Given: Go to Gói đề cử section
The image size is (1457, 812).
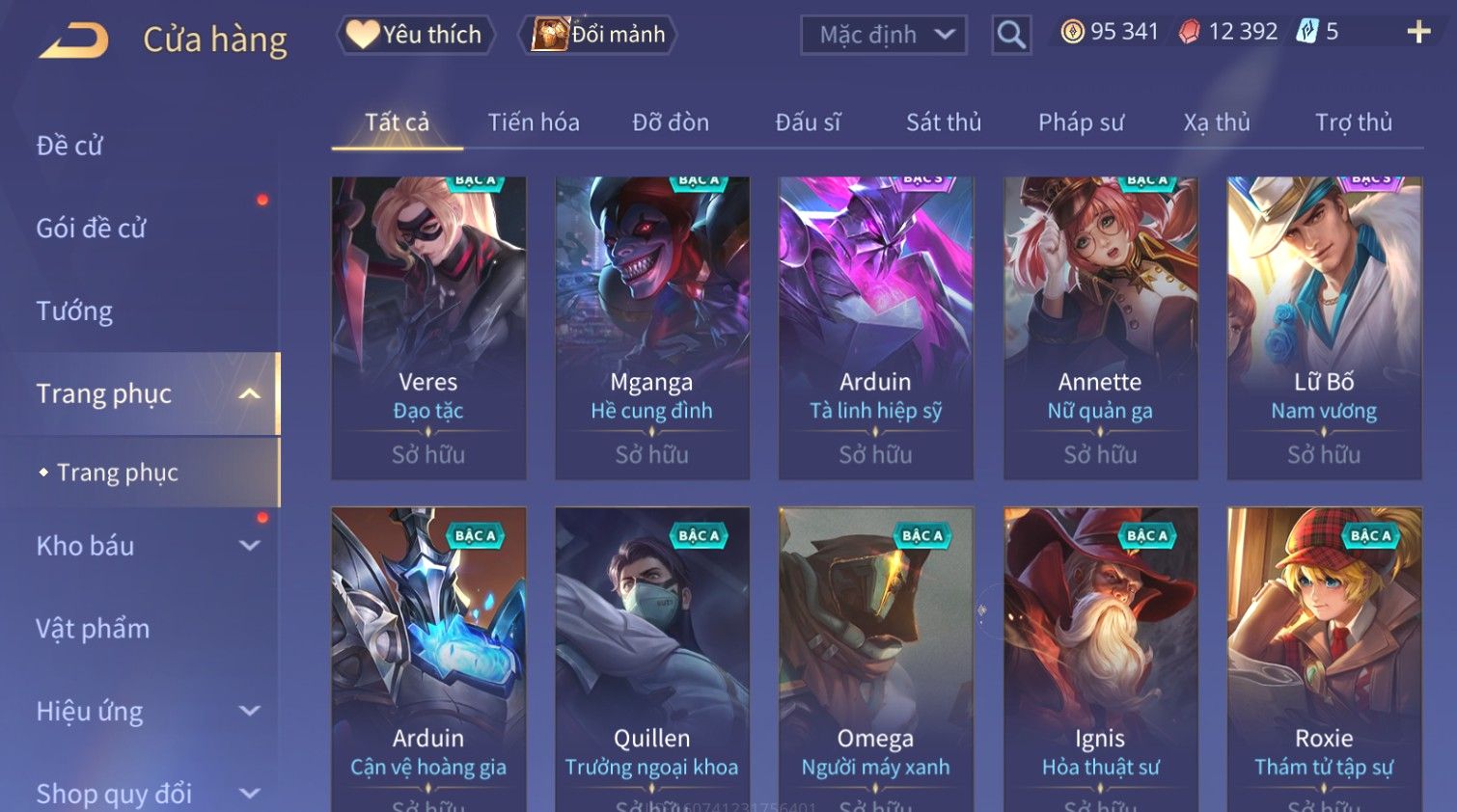Looking at the screenshot, I should tap(91, 229).
